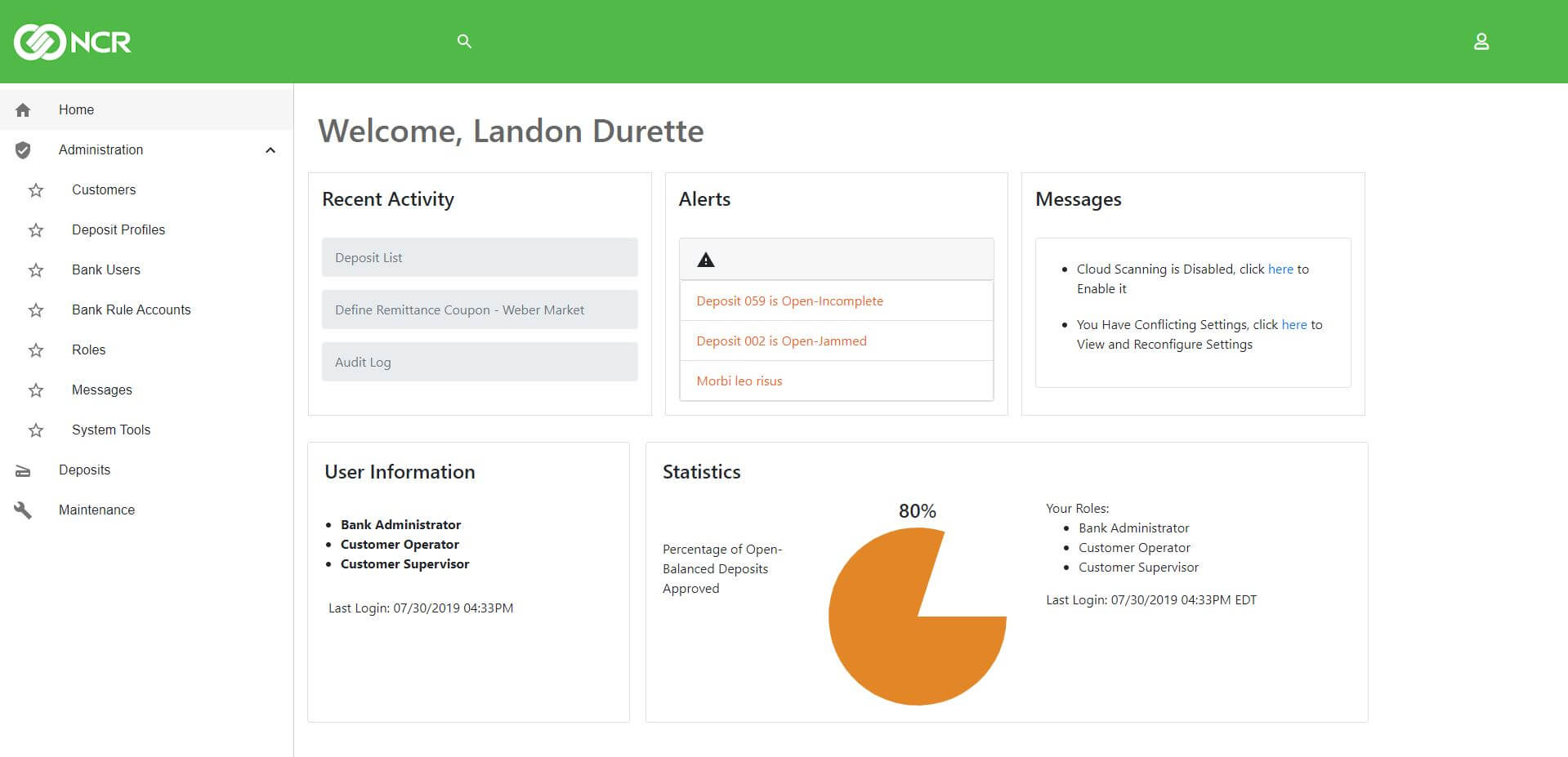Click 'here' to view conflicting settings

1294,324
